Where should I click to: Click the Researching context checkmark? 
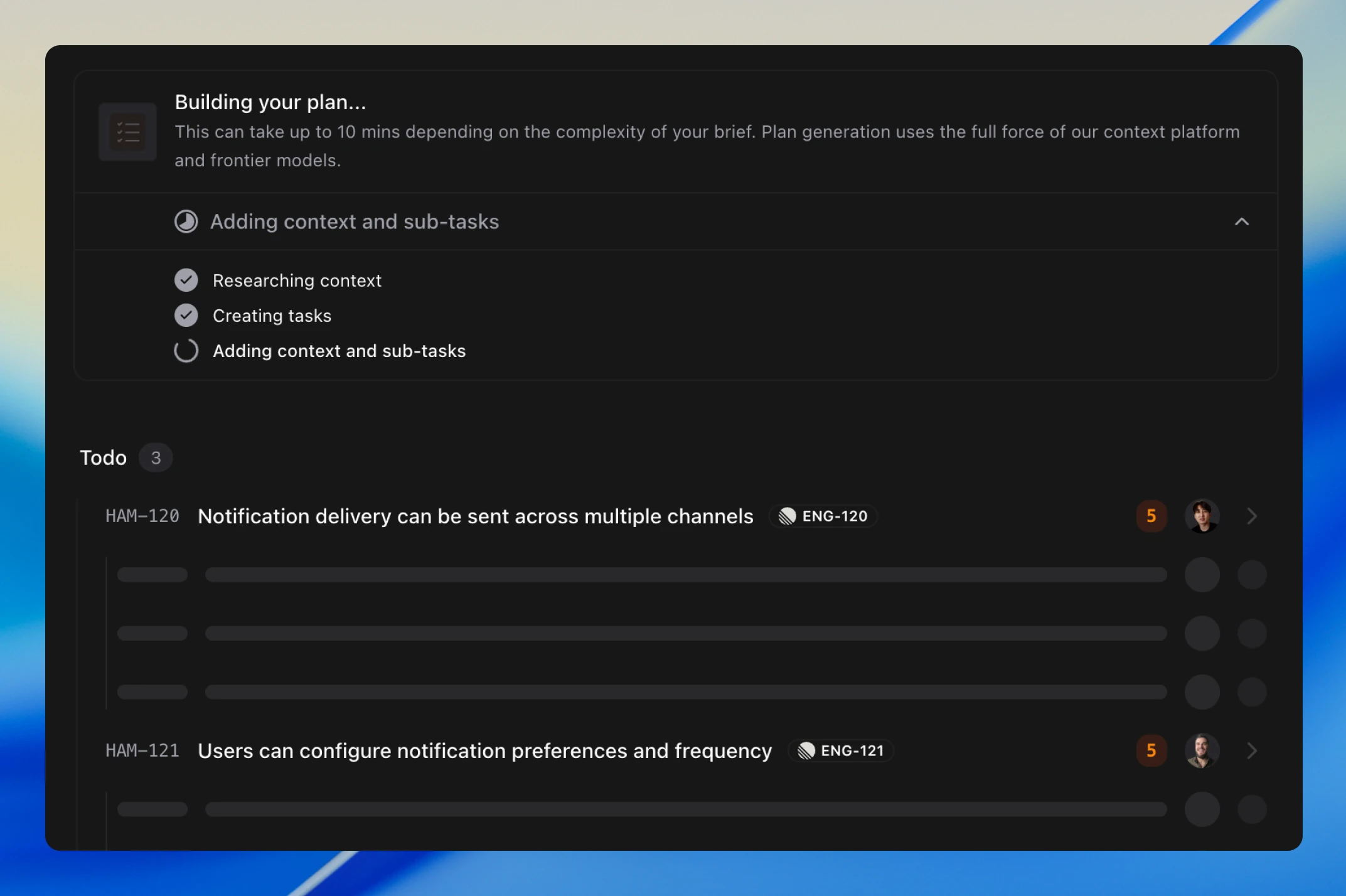click(x=186, y=280)
